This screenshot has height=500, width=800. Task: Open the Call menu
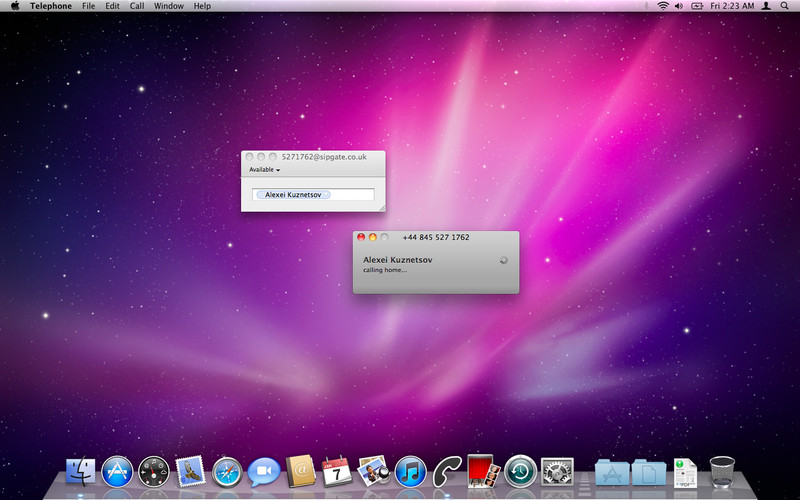[137, 6]
